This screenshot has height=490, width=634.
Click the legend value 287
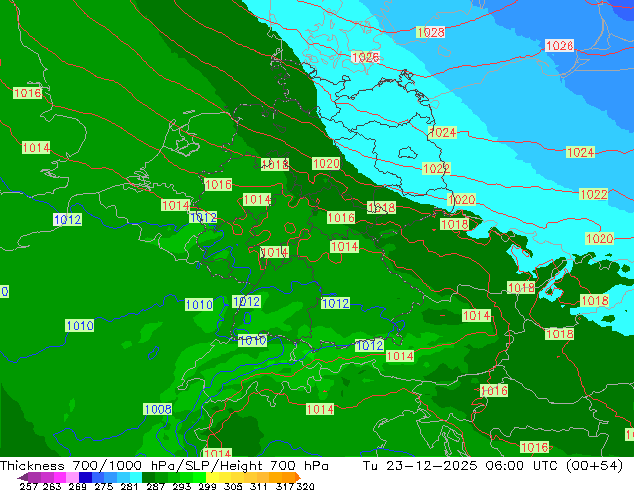(x=155, y=486)
